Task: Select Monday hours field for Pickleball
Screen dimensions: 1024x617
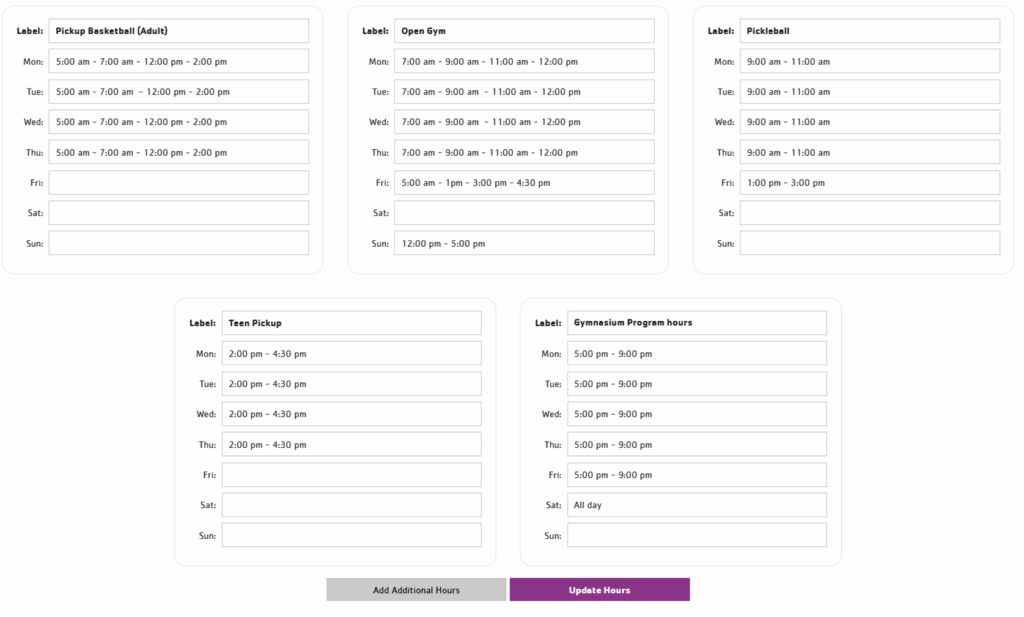Action: [870, 61]
